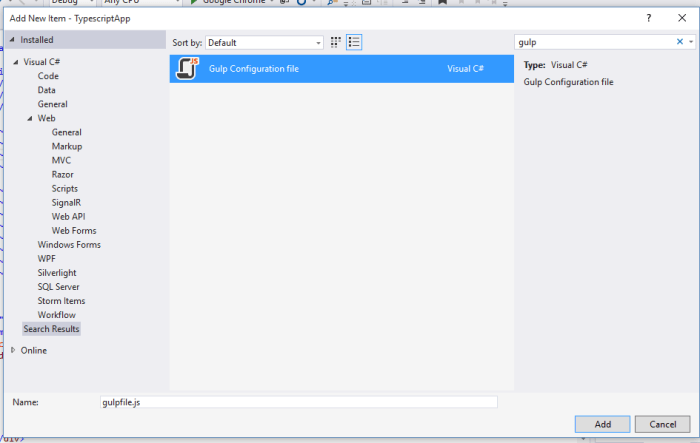Select SQL Server category
Viewport: 700px width, 443px height.
point(58,287)
